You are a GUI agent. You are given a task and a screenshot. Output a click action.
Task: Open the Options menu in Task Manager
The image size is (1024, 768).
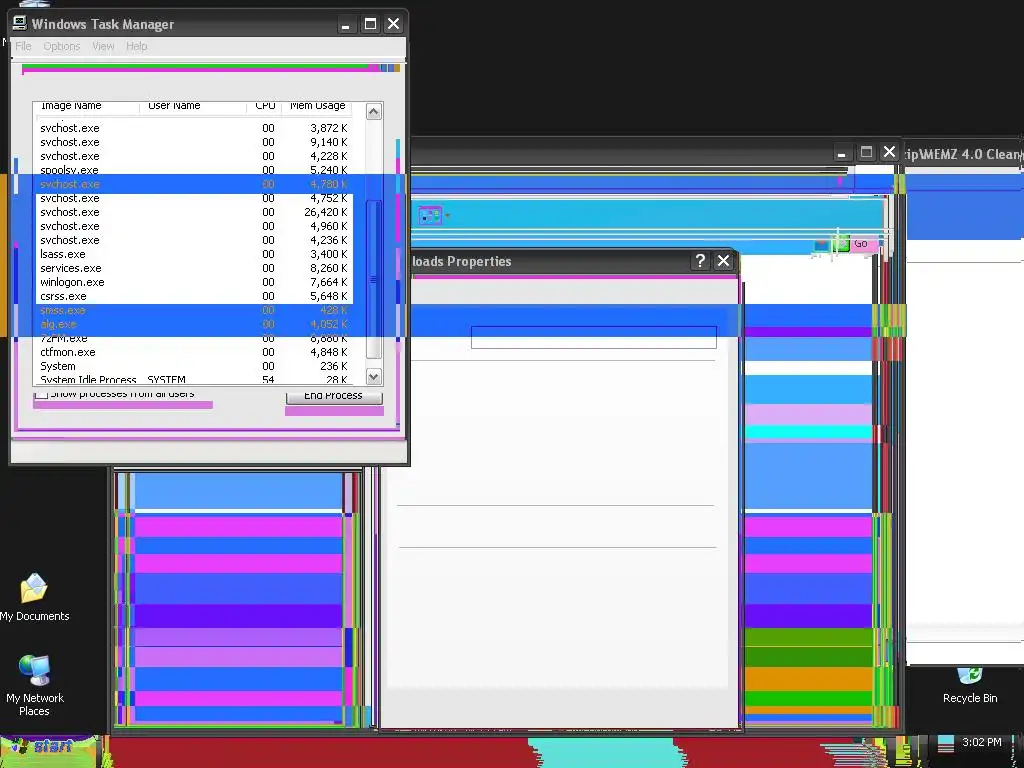click(61, 46)
